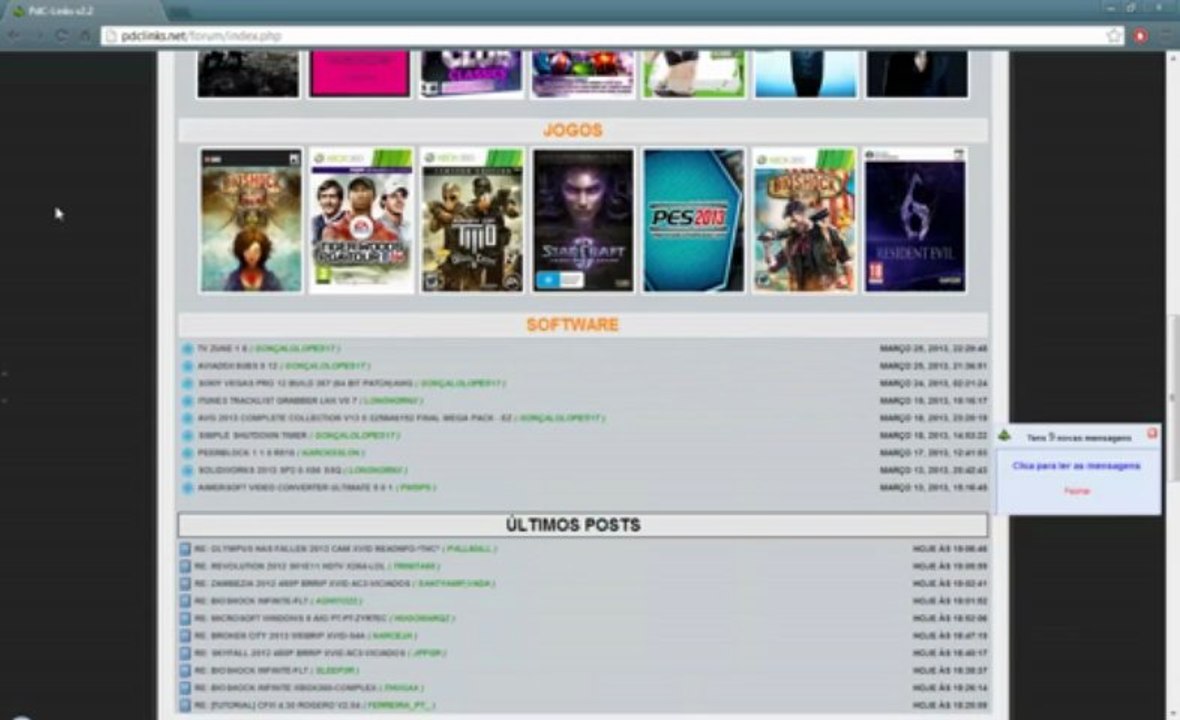The image size is (1180, 720).
Task: Click icon beside iTunes Tracklist Grabber row
Action: [187, 401]
